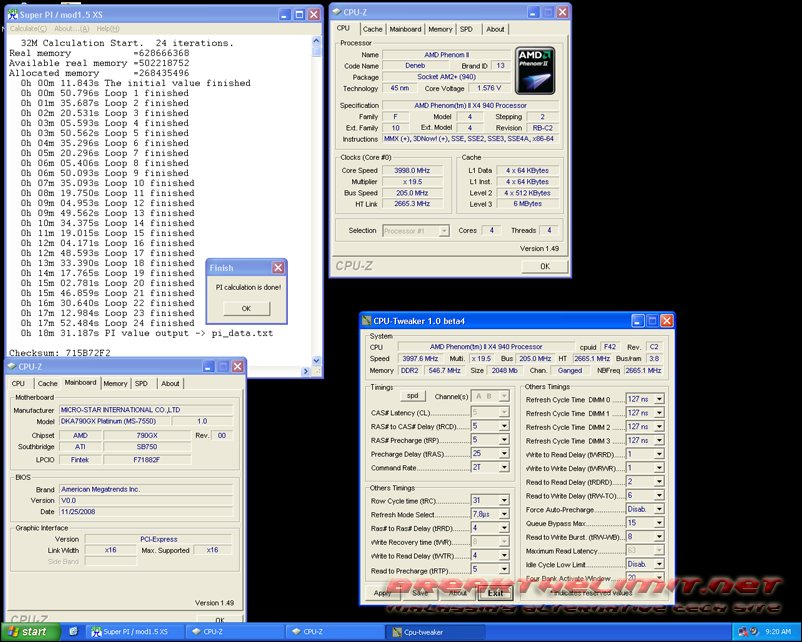This screenshot has height=642, width=802.
Task: Open the Refresh Mode Select dropdown
Action: (504, 514)
